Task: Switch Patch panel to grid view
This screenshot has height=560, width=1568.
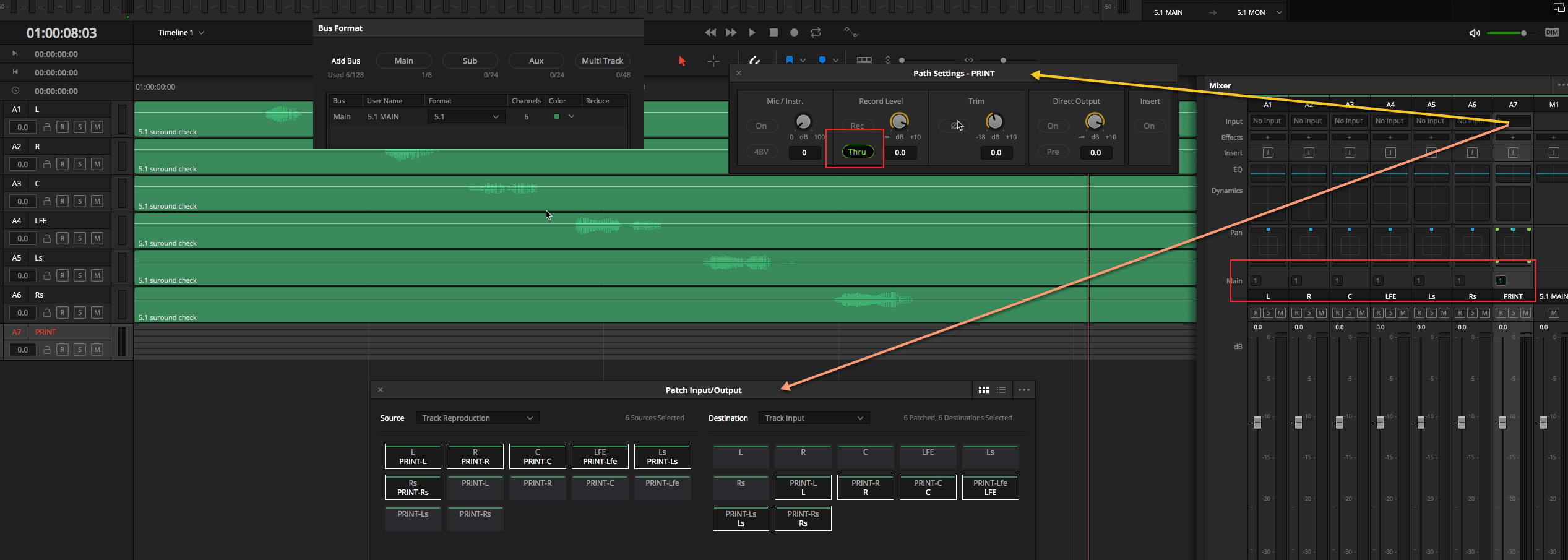Action: 983,390
